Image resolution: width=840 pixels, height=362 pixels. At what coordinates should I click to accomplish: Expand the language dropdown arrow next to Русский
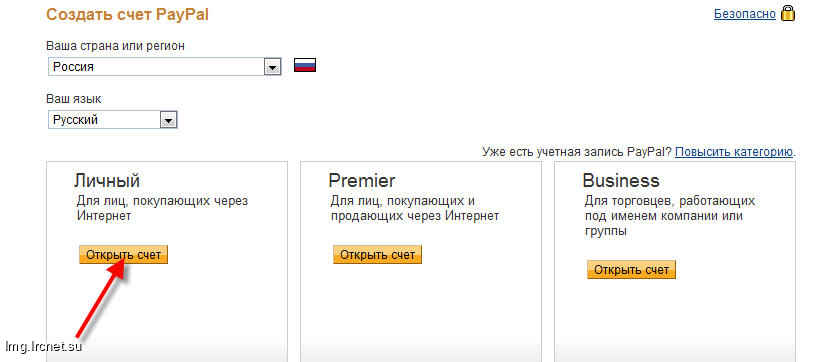click(x=168, y=120)
